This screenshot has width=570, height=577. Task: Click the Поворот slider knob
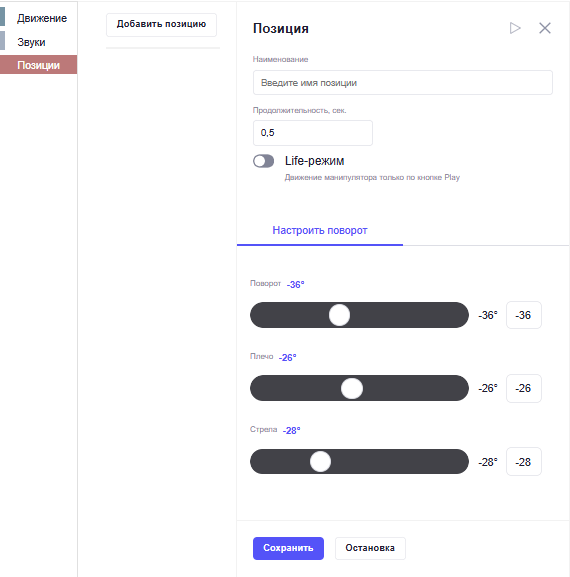(x=339, y=315)
